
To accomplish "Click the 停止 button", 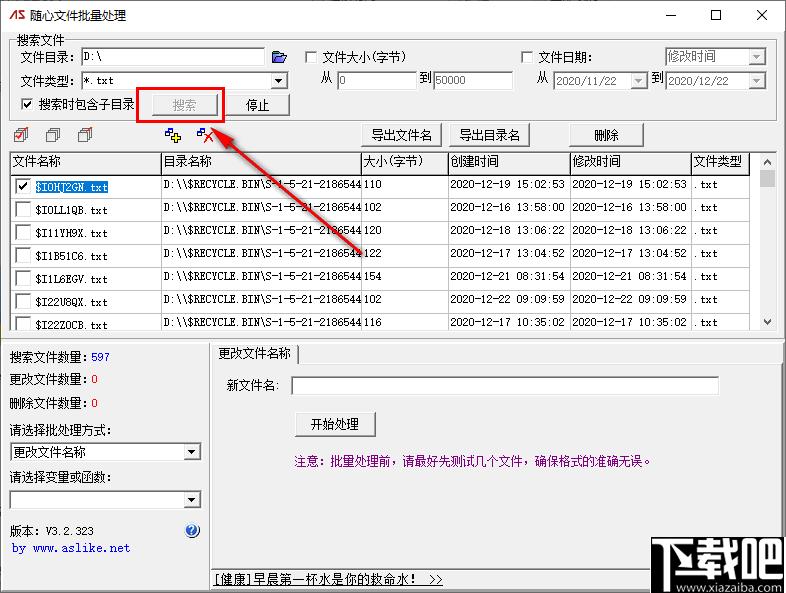I will coord(258,105).
